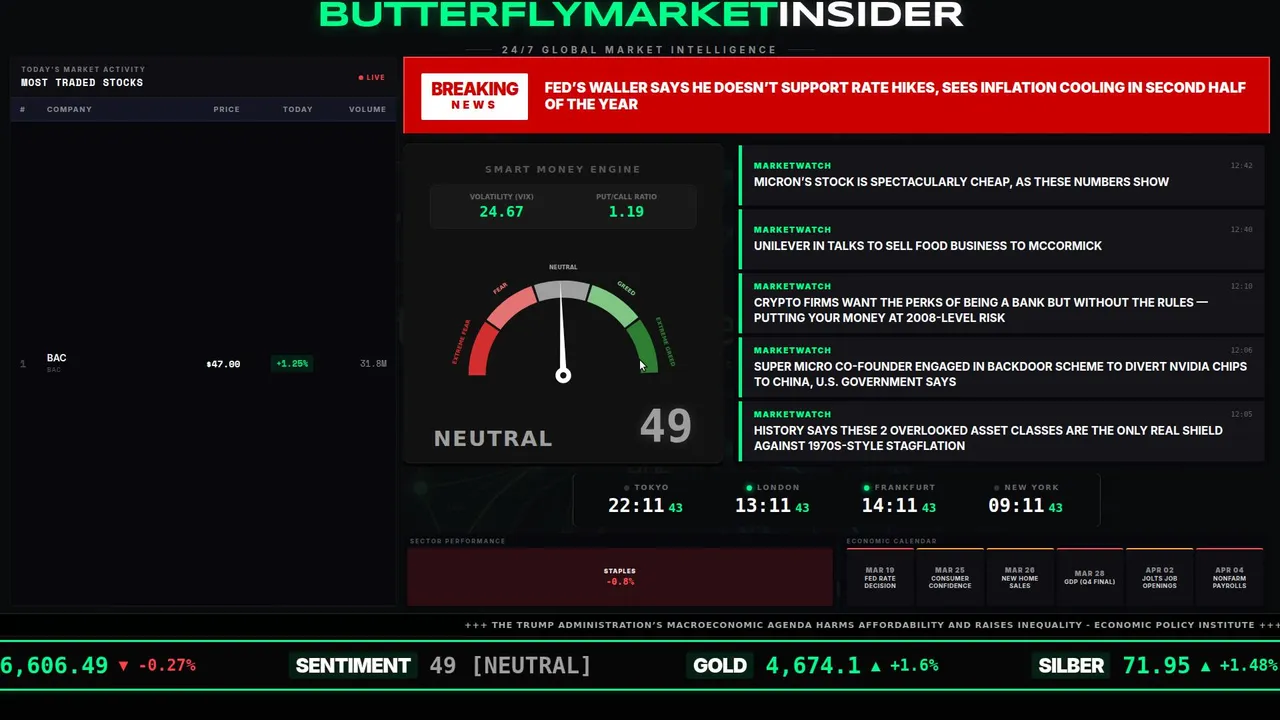Open the Unilever McCormick headline
1280x720 pixels.
(927, 246)
